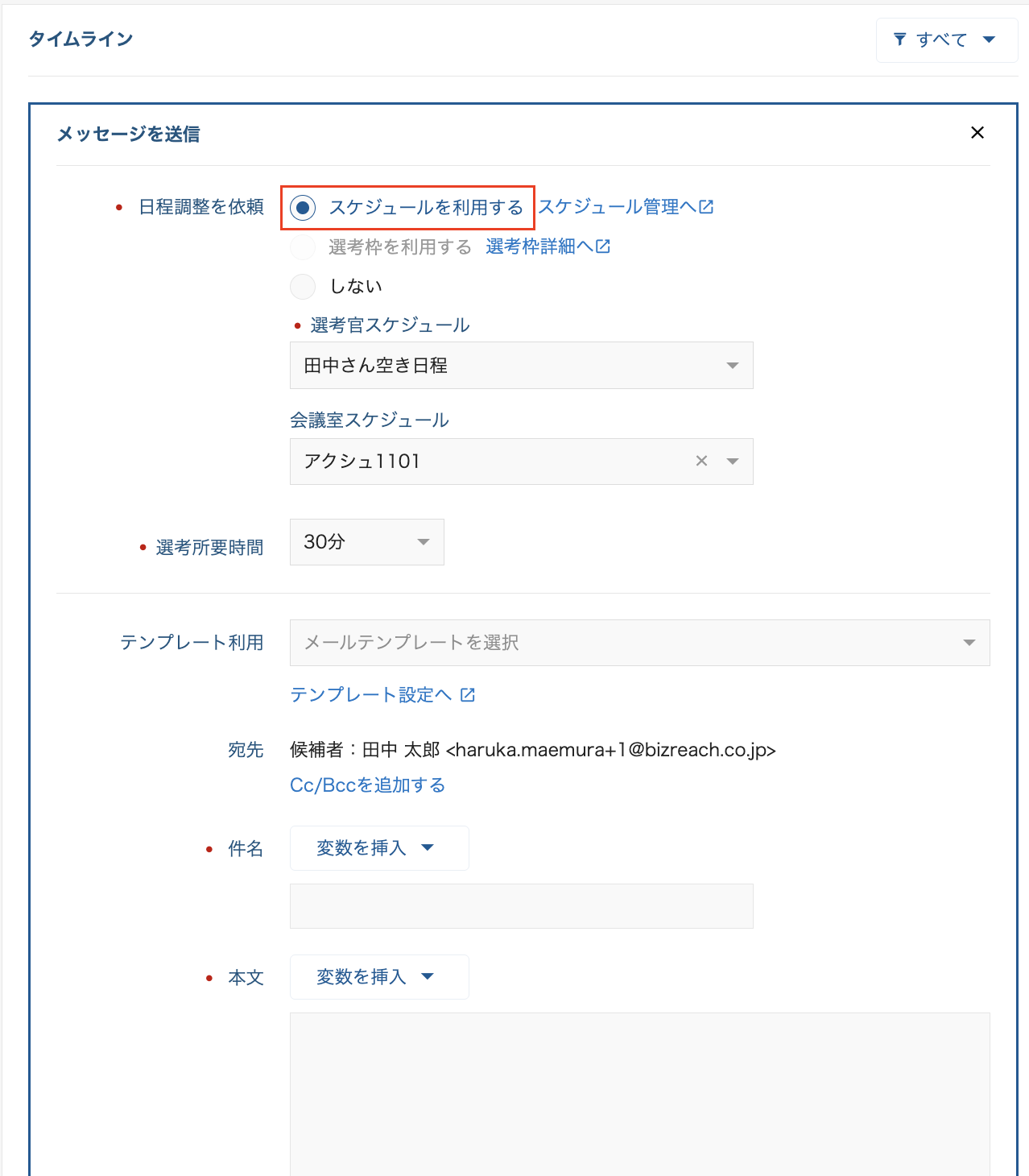Click the 件名 subject input field
Screen dimensions: 1029x1176
pyautogui.click(x=521, y=906)
